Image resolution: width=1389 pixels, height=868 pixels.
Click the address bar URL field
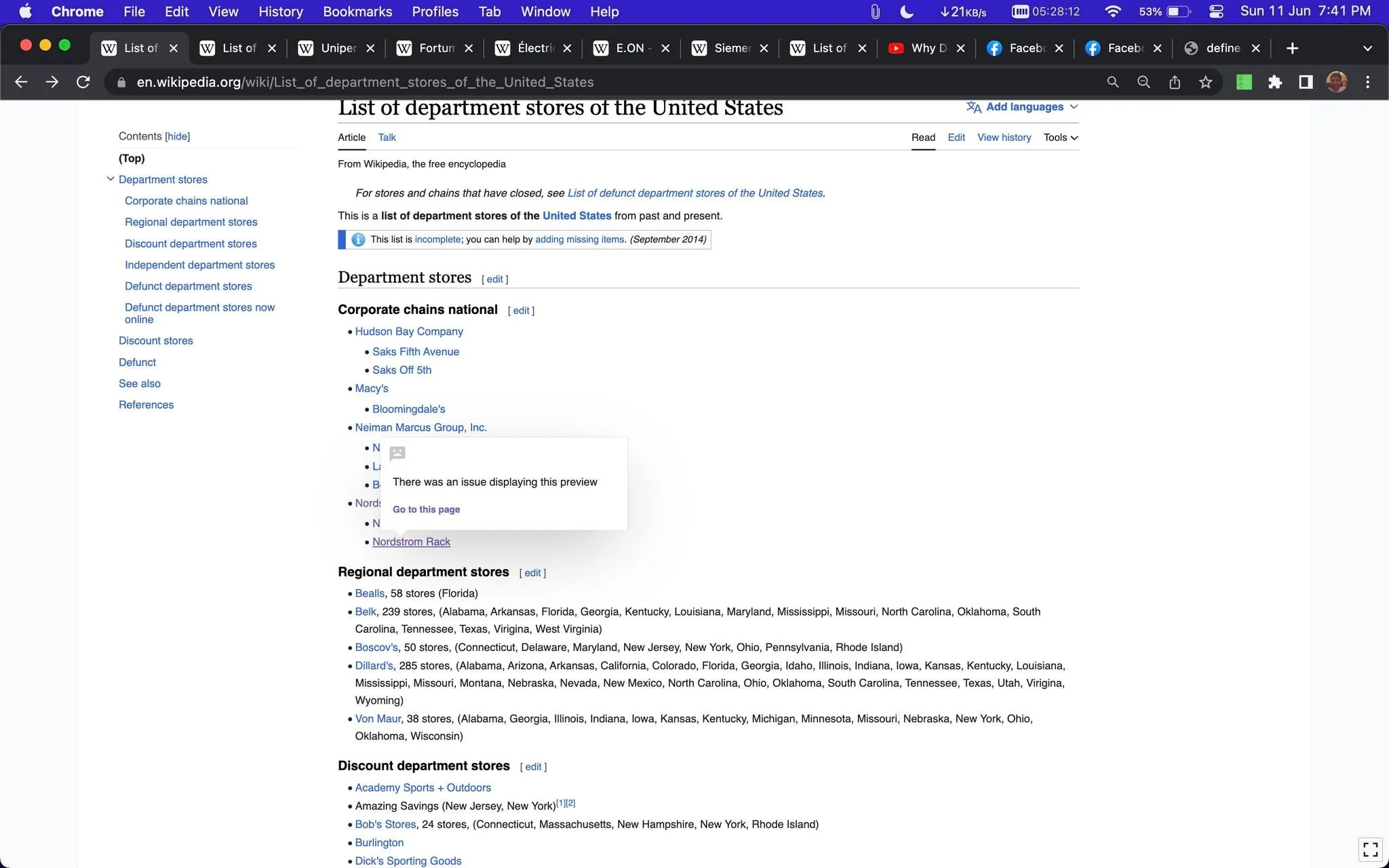(597, 82)
